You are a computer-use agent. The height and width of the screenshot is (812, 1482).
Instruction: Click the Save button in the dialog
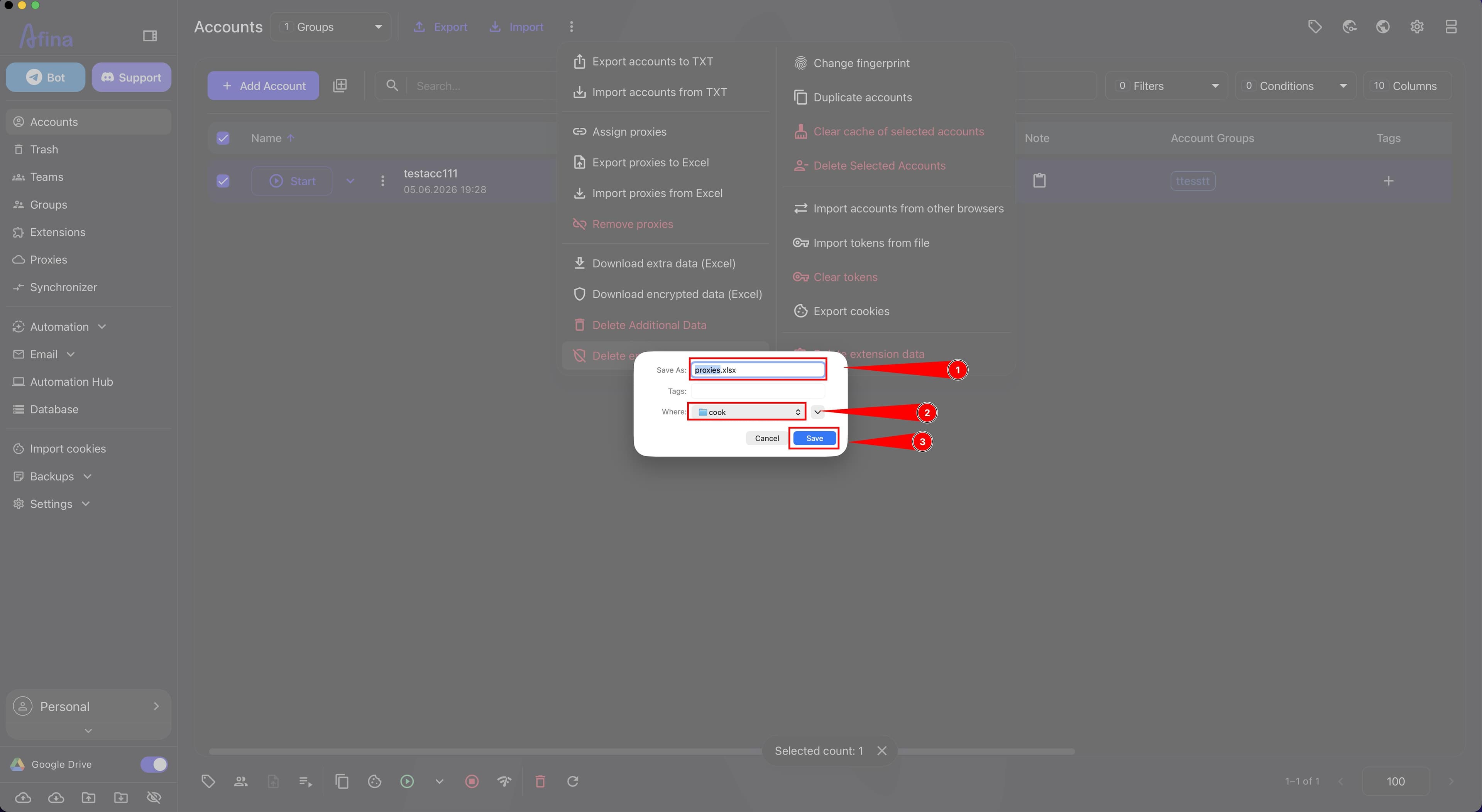[x=814, y=438]
